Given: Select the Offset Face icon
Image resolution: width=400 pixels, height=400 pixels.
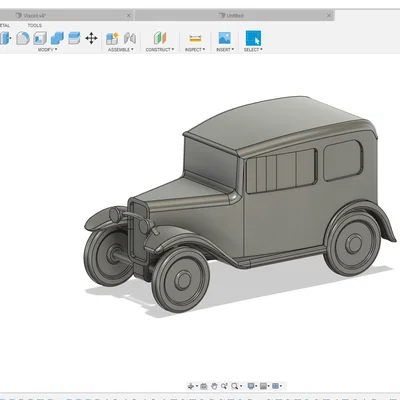Looking at the screenshot, I should [x=74, y=38].
